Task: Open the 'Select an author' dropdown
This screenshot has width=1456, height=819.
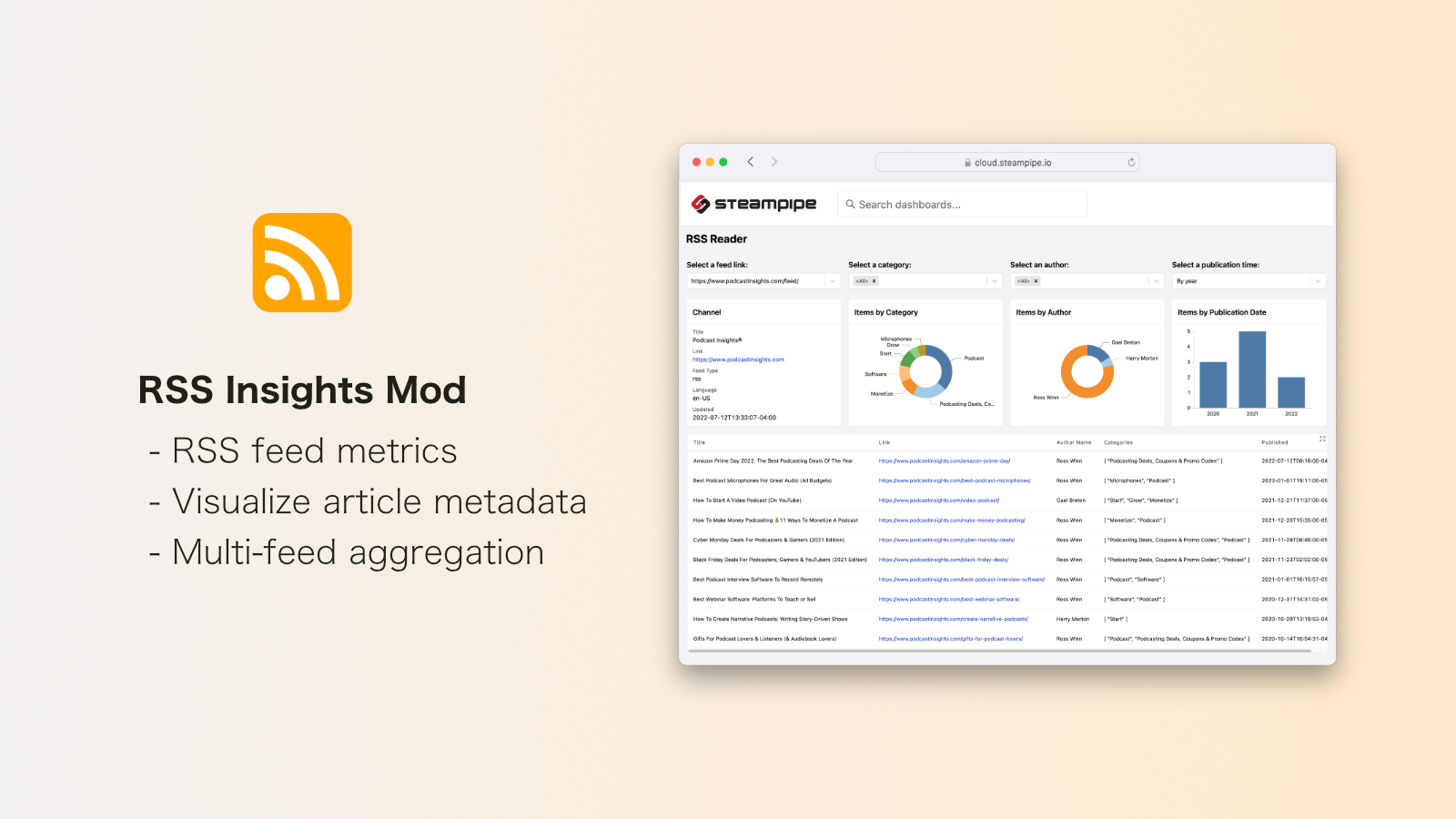Action: coord(1155,280)
